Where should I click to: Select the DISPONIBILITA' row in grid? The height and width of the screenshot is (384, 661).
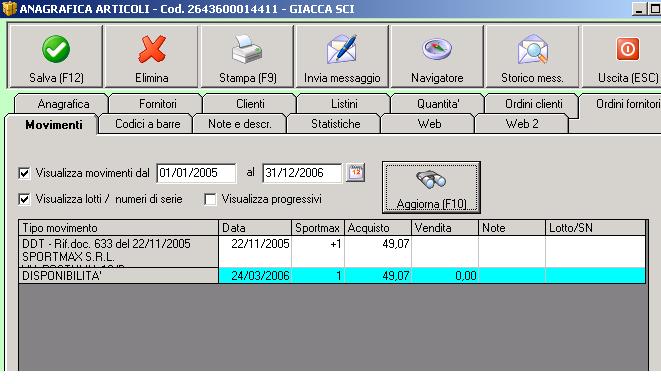coord(332,276)
